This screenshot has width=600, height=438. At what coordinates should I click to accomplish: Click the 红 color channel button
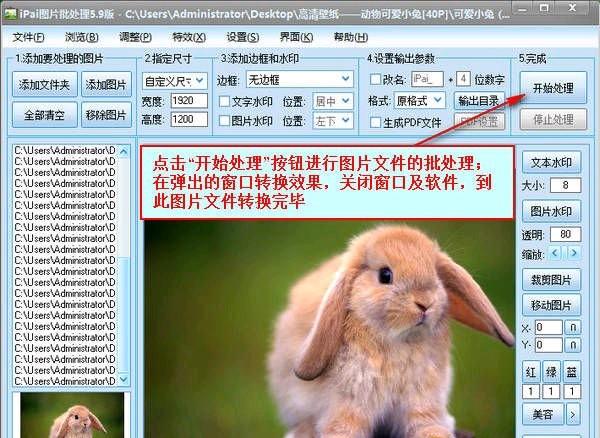click(x=531, y=372)
